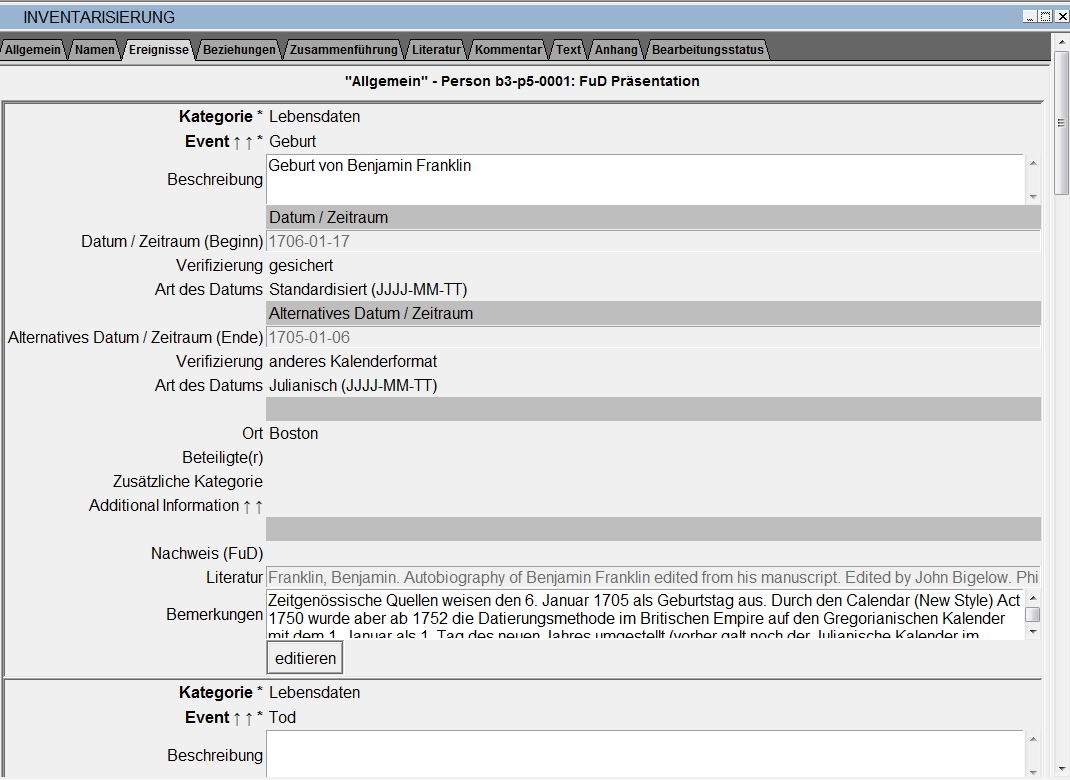Click the Beteiligte(r) label
This screenshot has height=780, width=1070.
[x=222, y=458]
